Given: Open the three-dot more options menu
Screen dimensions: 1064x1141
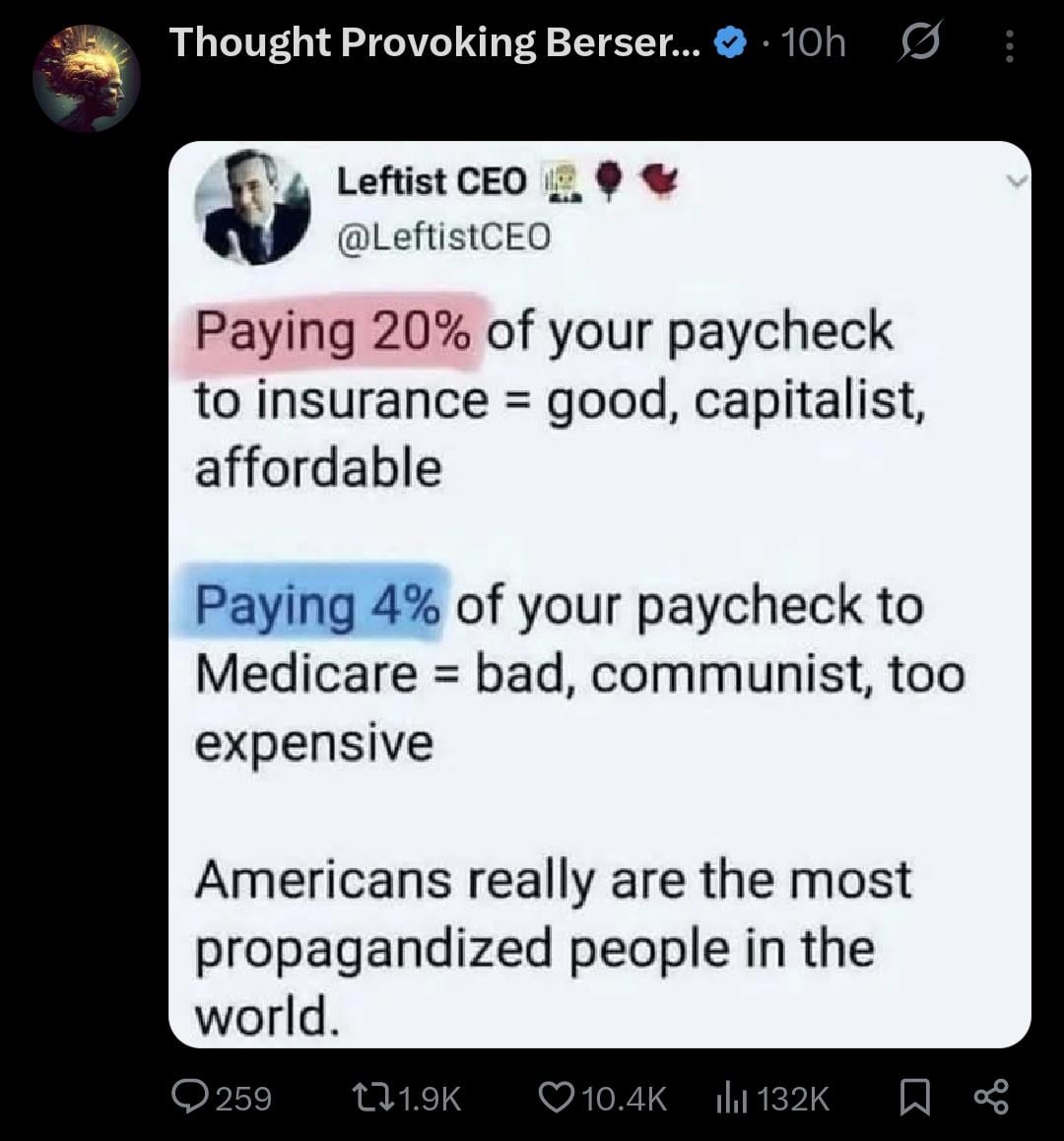Looking at the screenshot, I should coord(1009,45).
